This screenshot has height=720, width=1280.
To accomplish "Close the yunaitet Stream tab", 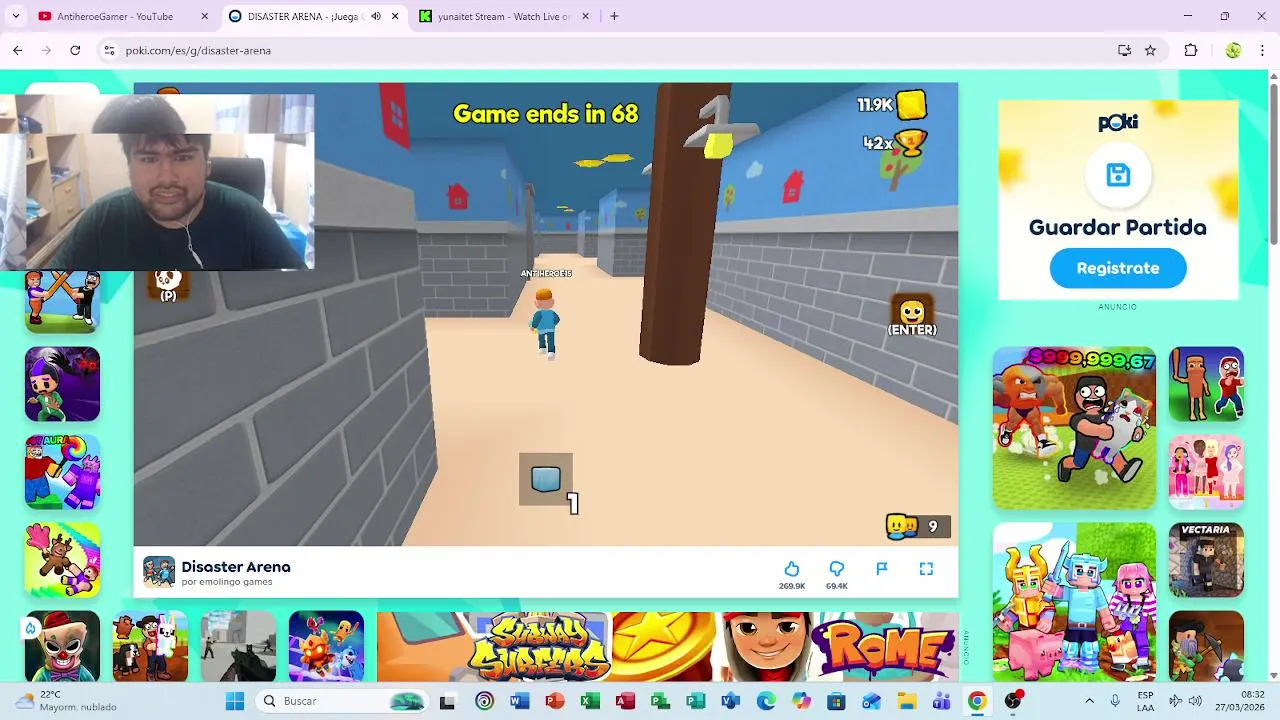I will click(587, 16).
